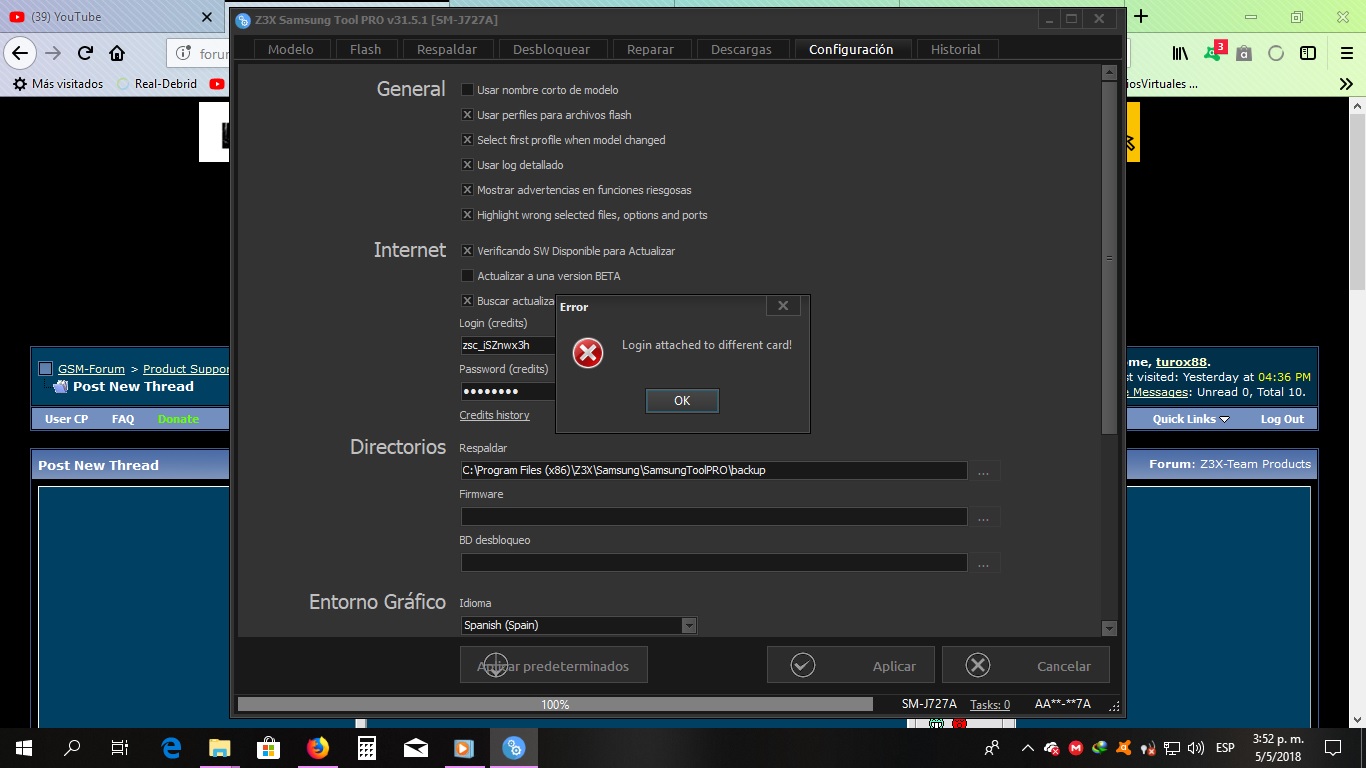
Task: Show hidden system tray icons
Action: click(1027, 747)
